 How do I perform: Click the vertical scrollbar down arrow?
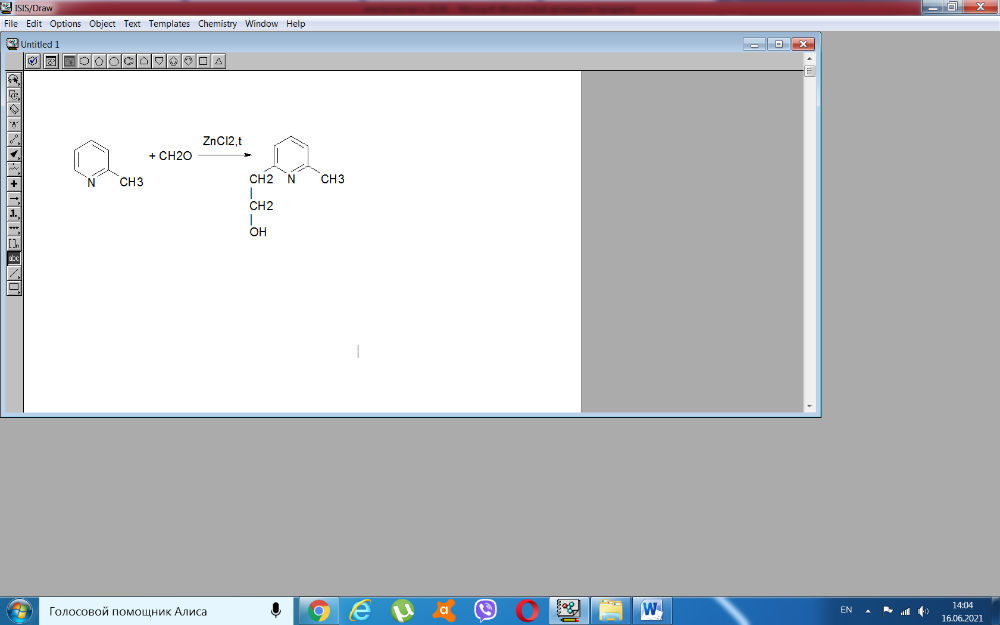(x=810, y=406)
